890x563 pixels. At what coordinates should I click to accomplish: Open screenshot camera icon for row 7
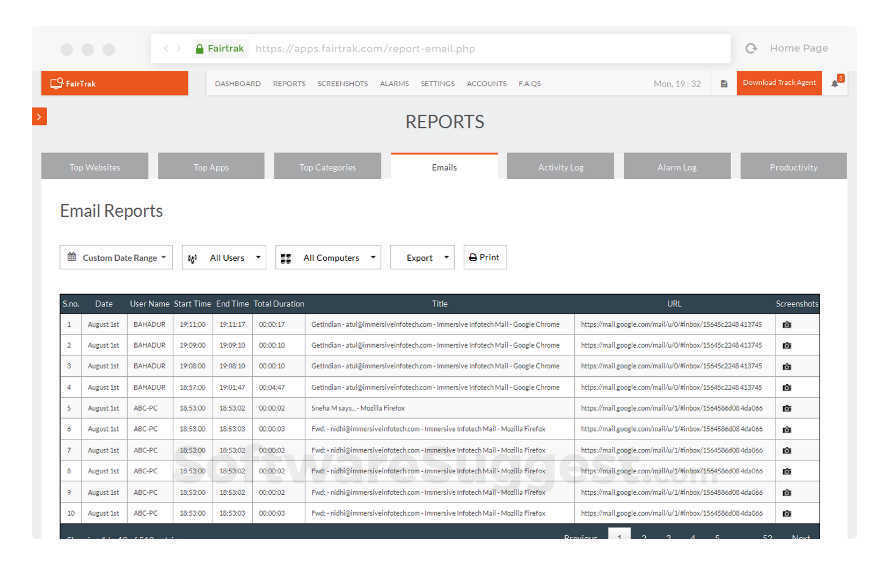coord(787,450)
